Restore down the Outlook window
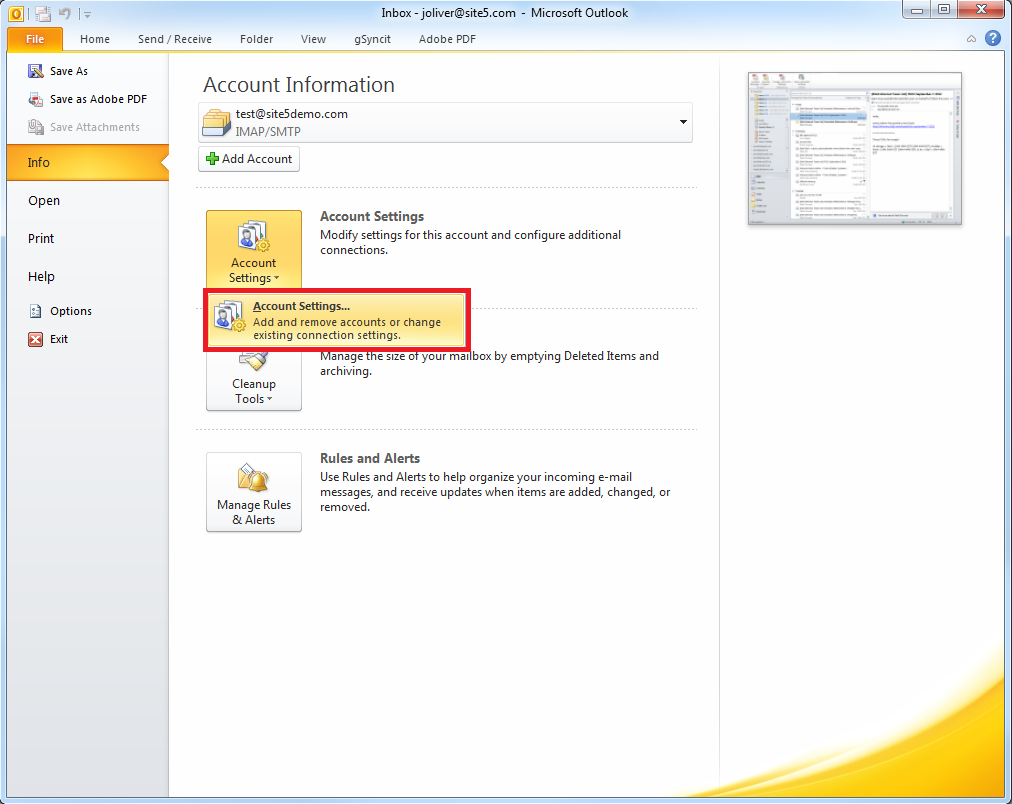 (944, 10)
